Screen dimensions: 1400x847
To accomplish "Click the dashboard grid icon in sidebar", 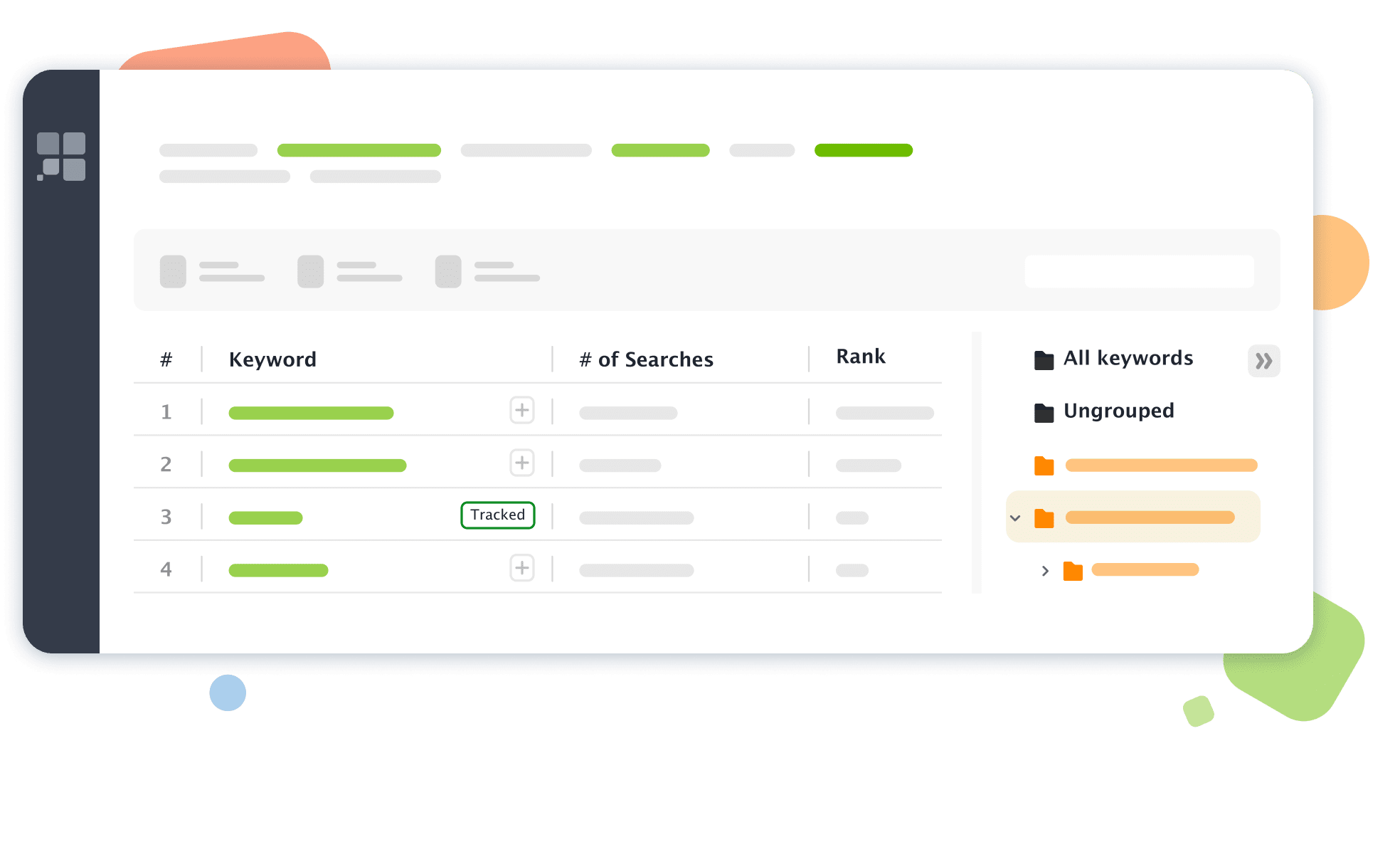I will 65,151.
